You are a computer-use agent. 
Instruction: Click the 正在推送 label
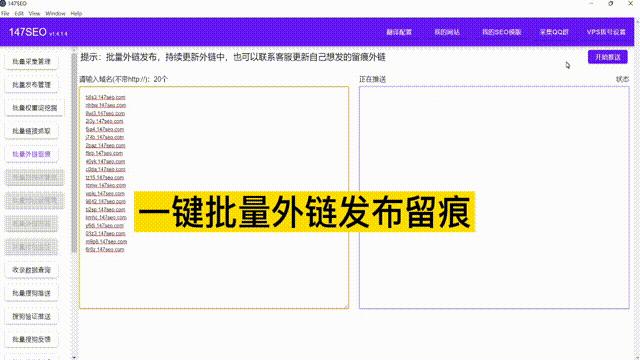pos(372,79)
